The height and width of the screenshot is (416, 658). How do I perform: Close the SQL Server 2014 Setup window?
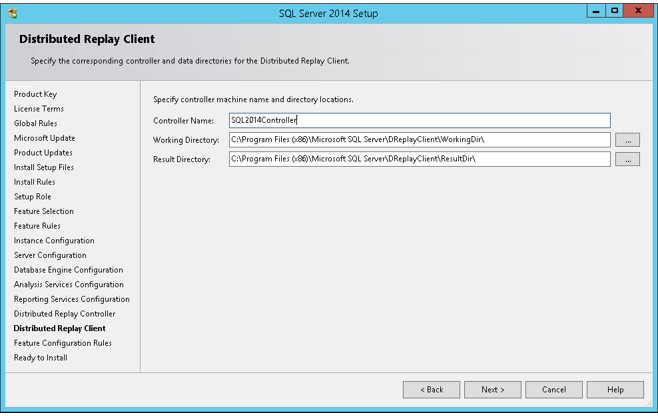tap(638, 11)
